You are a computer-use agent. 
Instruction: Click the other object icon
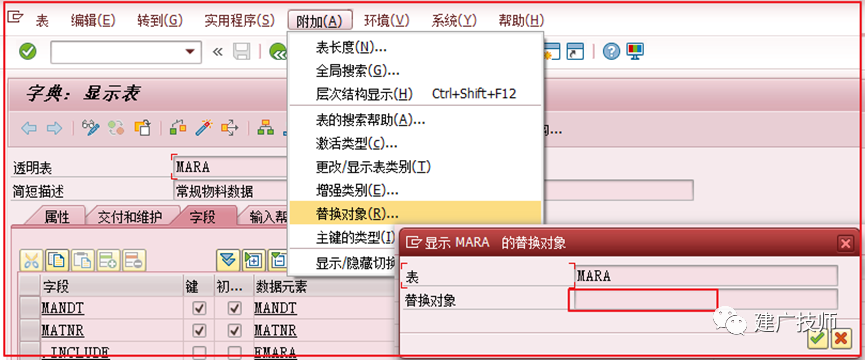(x=142, y=128)
